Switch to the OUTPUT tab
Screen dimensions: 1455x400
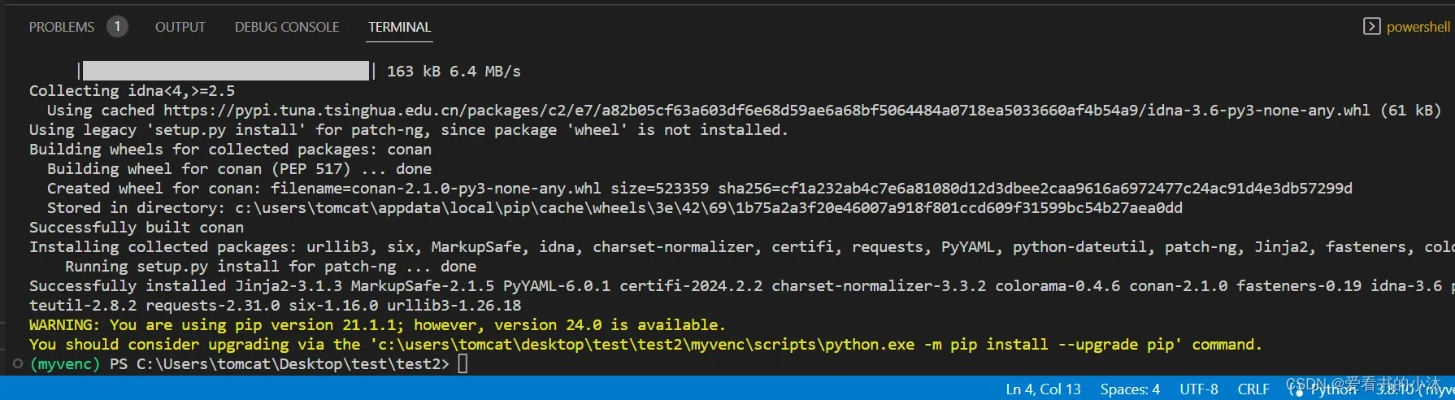click(180, 27)
